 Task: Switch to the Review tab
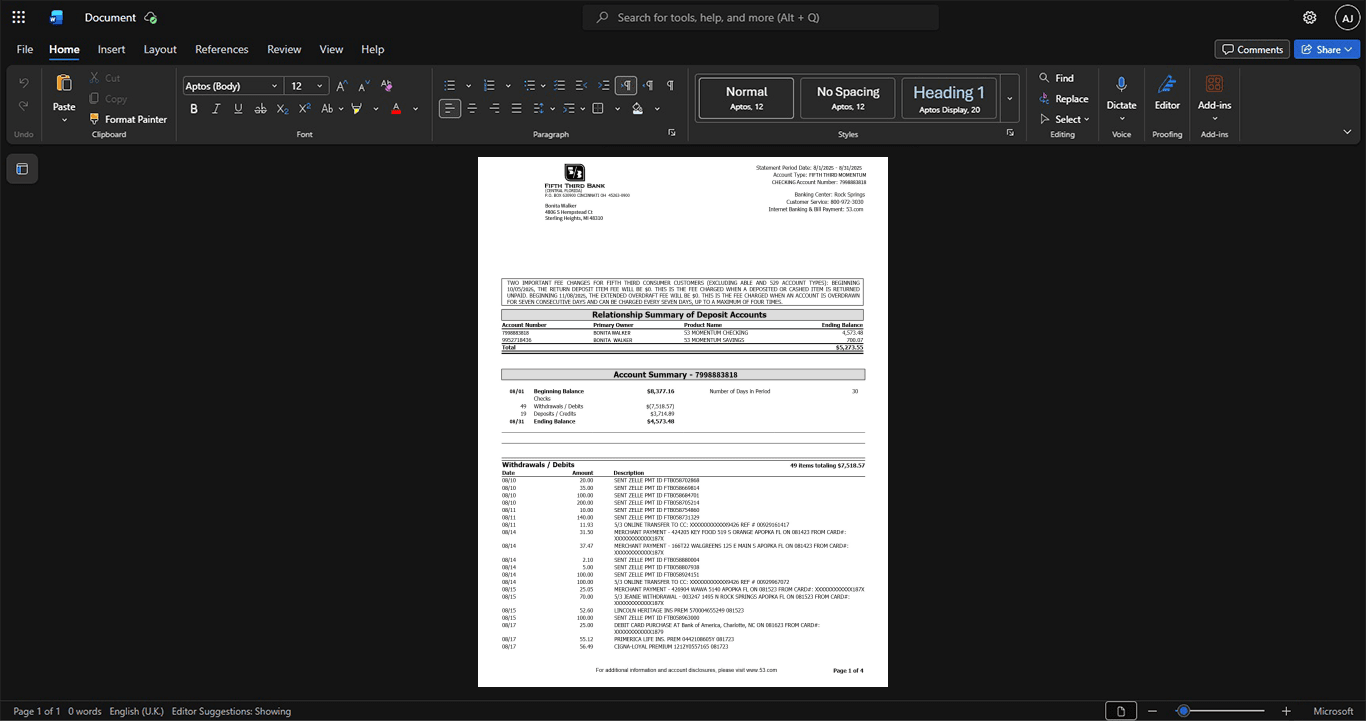284,49
